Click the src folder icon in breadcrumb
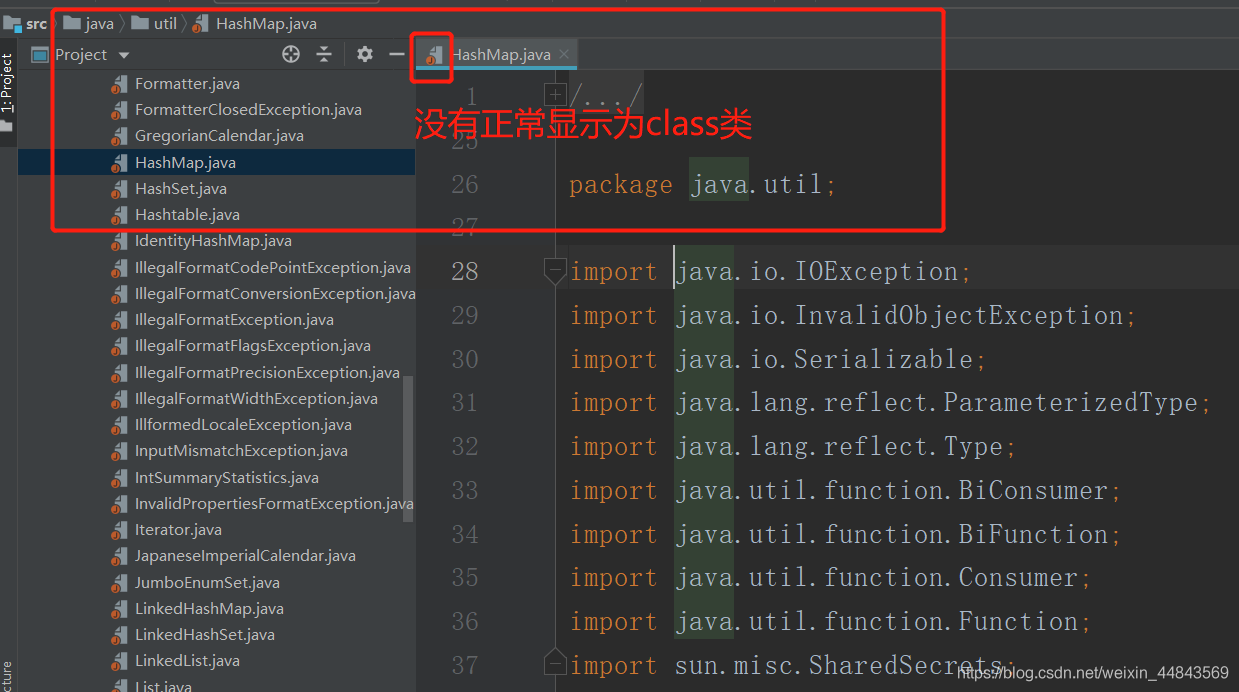Image resolution: width=1239 pixels, height=692 pixels. [13, 23]
